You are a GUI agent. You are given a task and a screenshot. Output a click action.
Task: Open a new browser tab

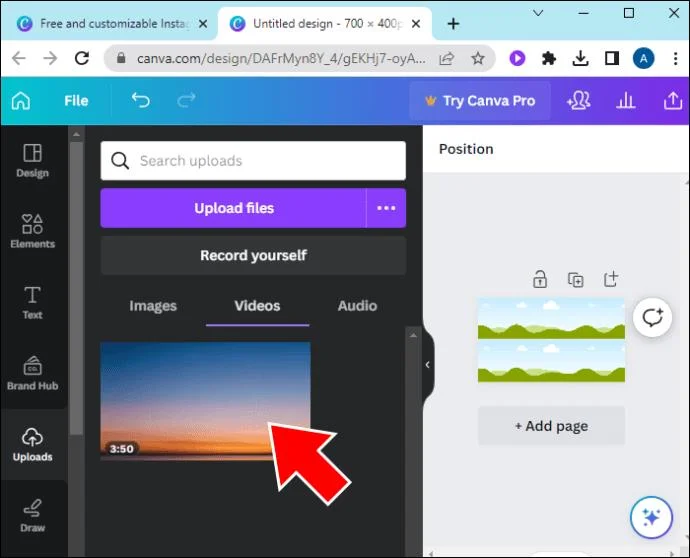click(453, 24)
